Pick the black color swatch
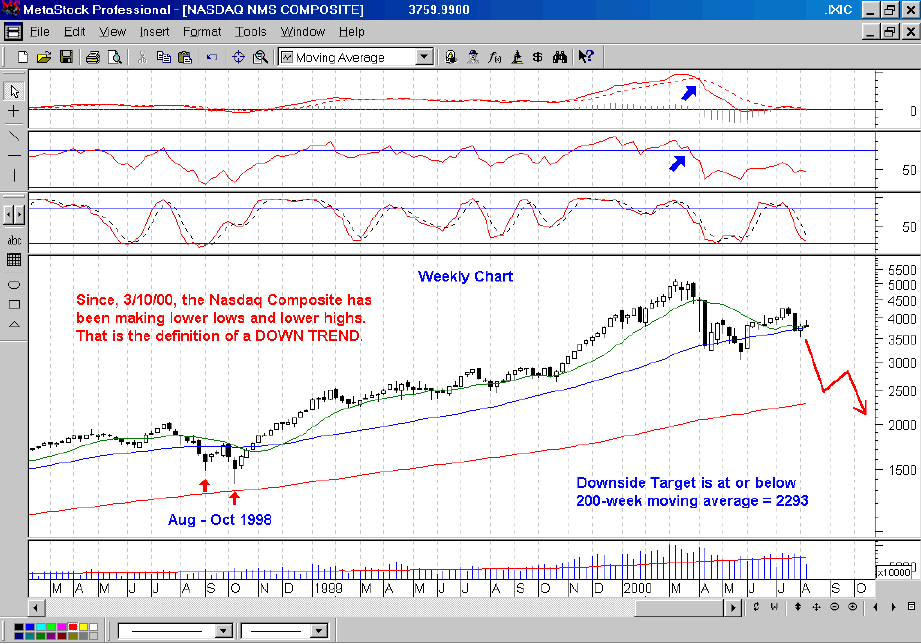This screenshot has width=921, height=644. click(19, 628)
